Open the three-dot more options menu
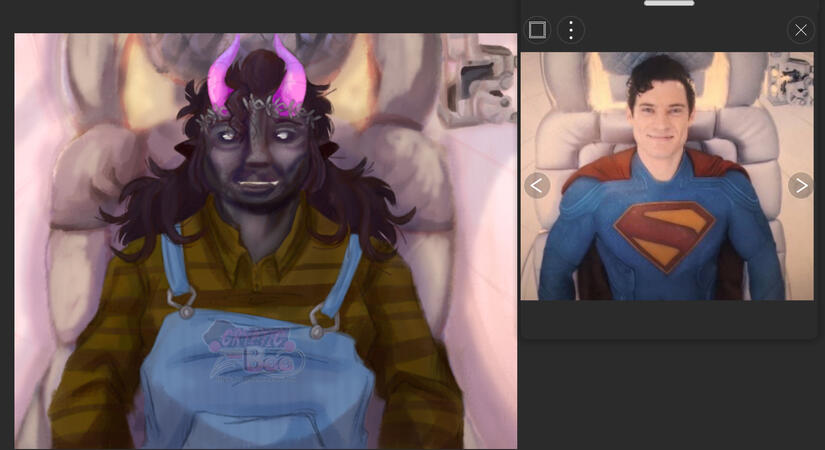The width and height of the screenshot is (825, 450). pyautogui.click(x=571, y=30)
